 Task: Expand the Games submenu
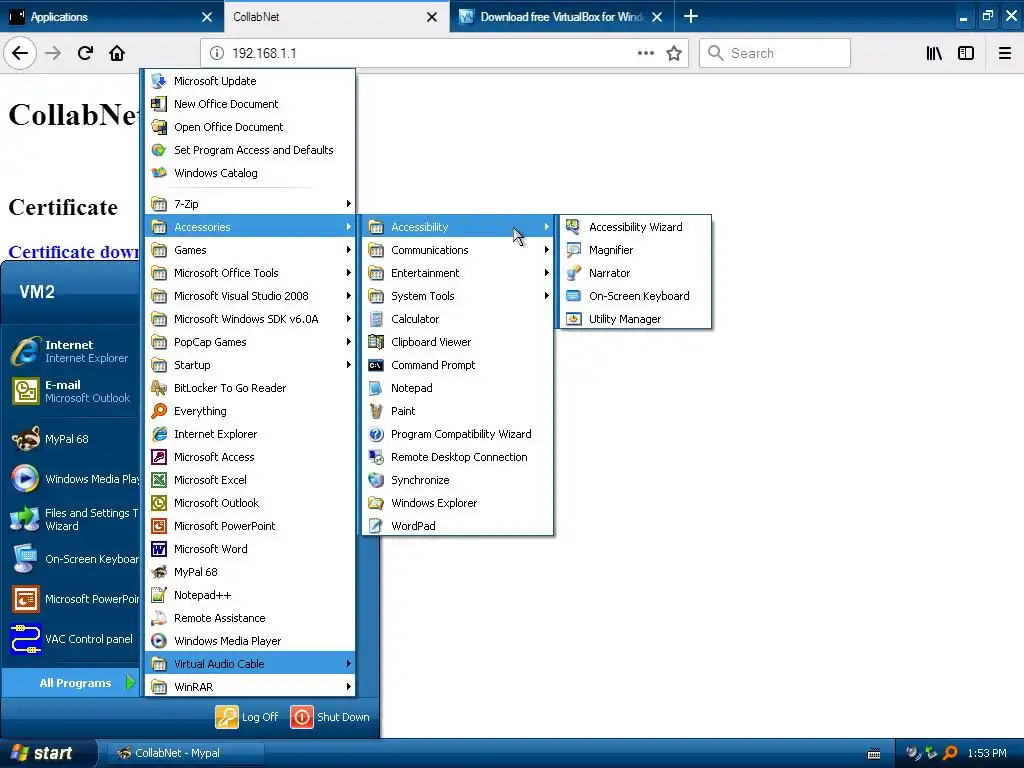[250, 250]
